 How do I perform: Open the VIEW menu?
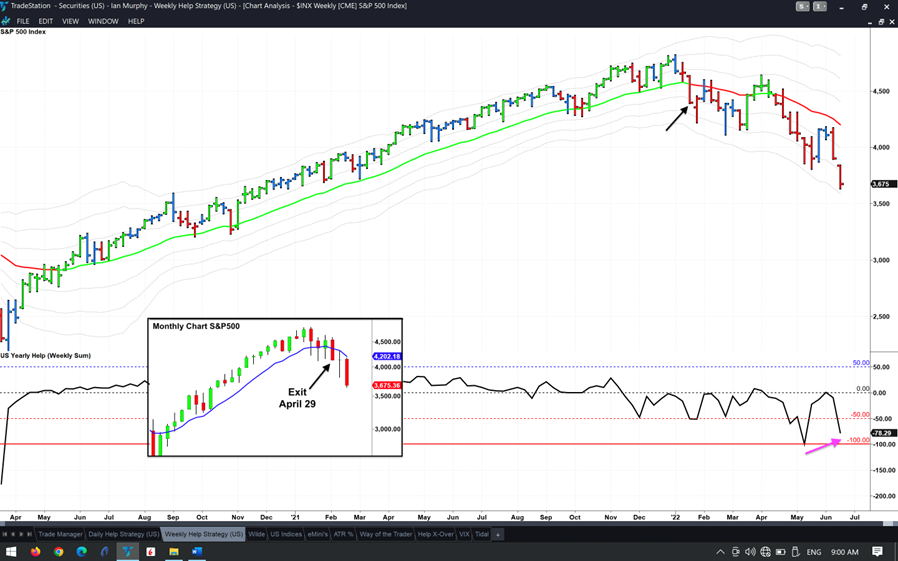click(70, 21)
